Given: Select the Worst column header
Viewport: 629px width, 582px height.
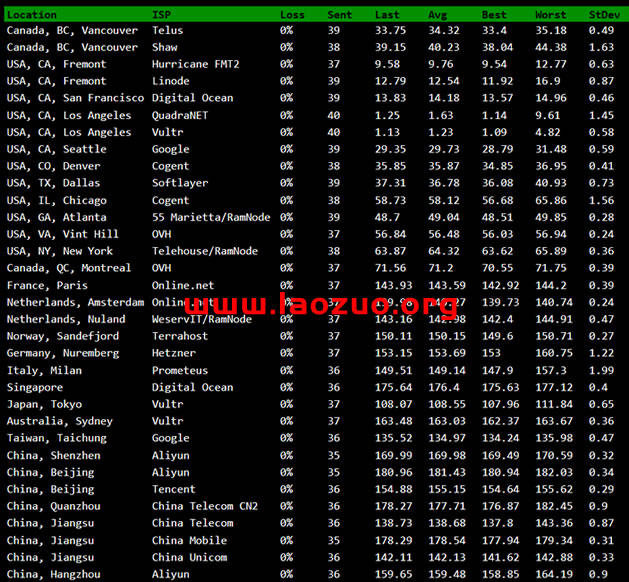Looking at the screenshot, I should [550, 15].
